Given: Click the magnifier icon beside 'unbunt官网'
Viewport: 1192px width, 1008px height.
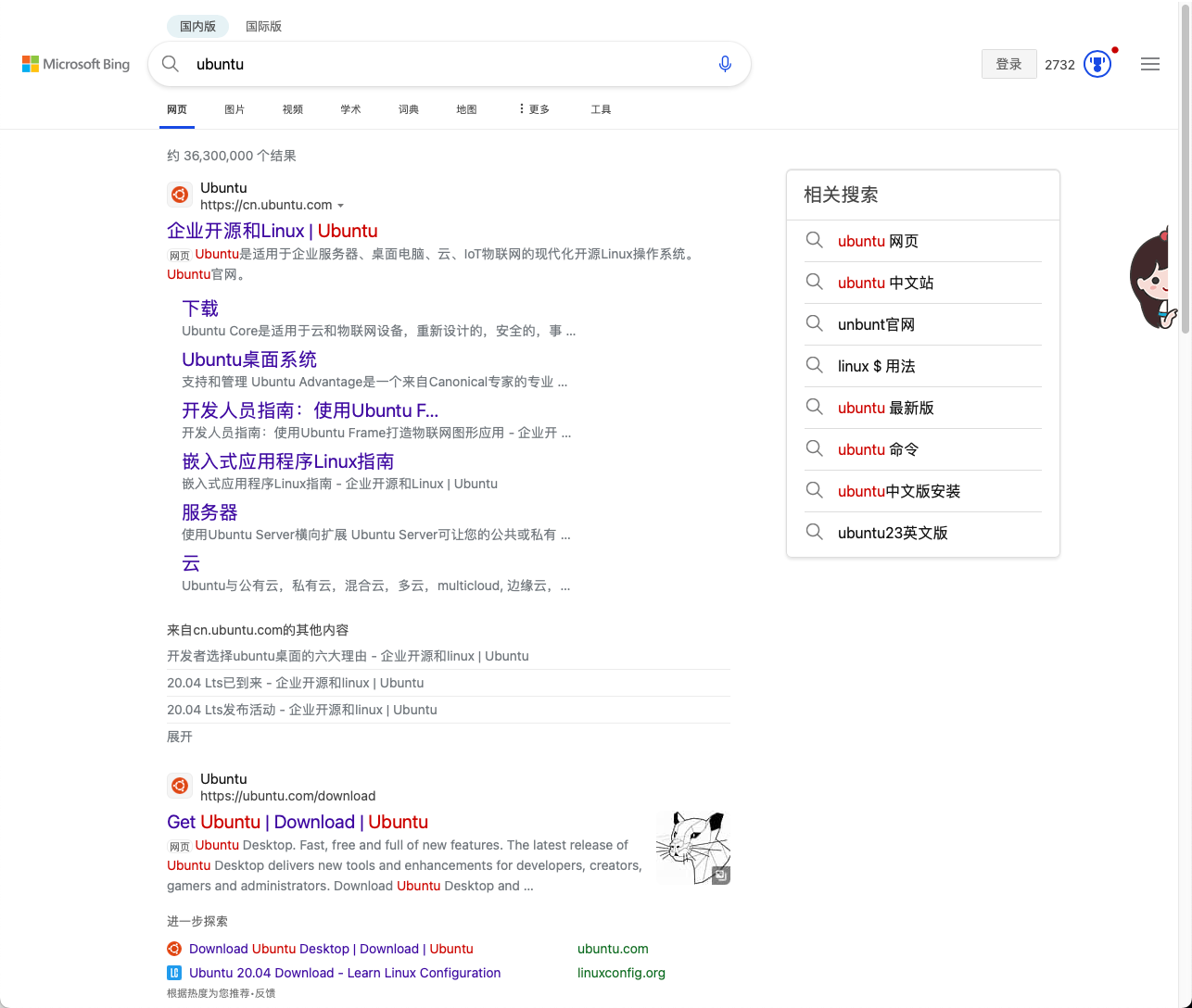Looking at the screenshot, I should (815, 324).
